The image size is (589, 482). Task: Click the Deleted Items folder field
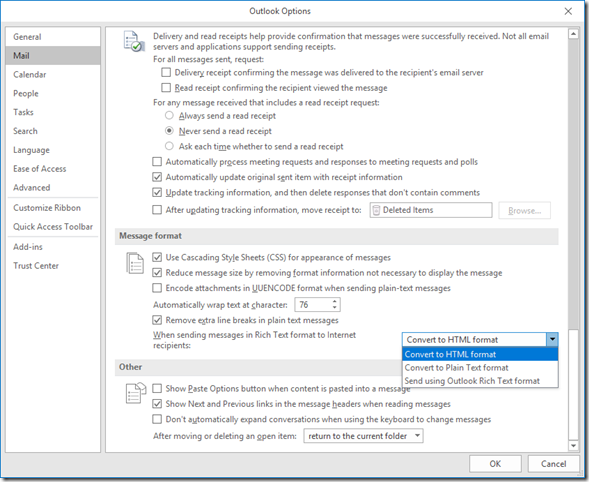(x=430, y=210)
